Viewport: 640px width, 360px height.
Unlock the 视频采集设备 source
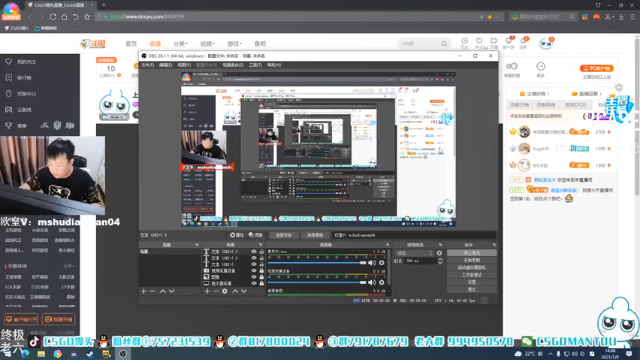pyautogui.click(x=262, y=271)
